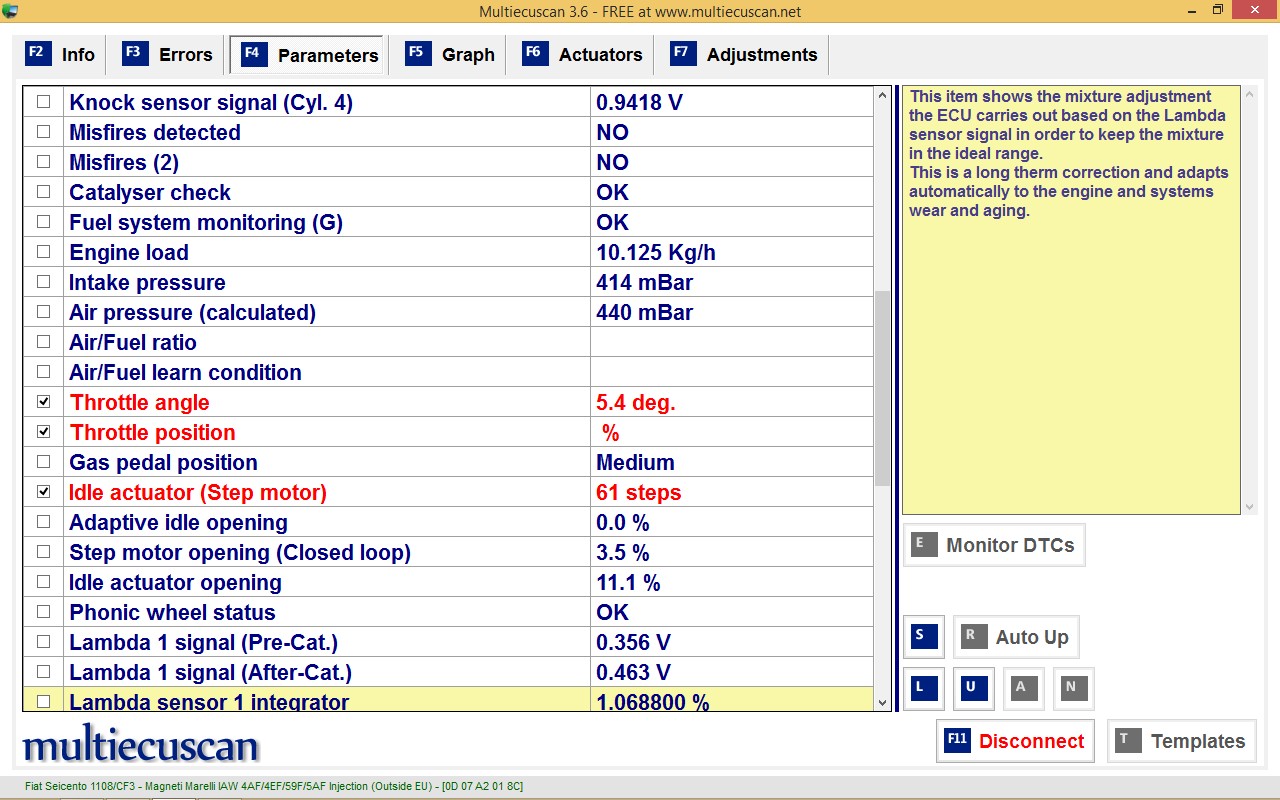Click the greyed N shortcut button
This screenshot has width=1280, height=800.
(x=1073, y=688)
